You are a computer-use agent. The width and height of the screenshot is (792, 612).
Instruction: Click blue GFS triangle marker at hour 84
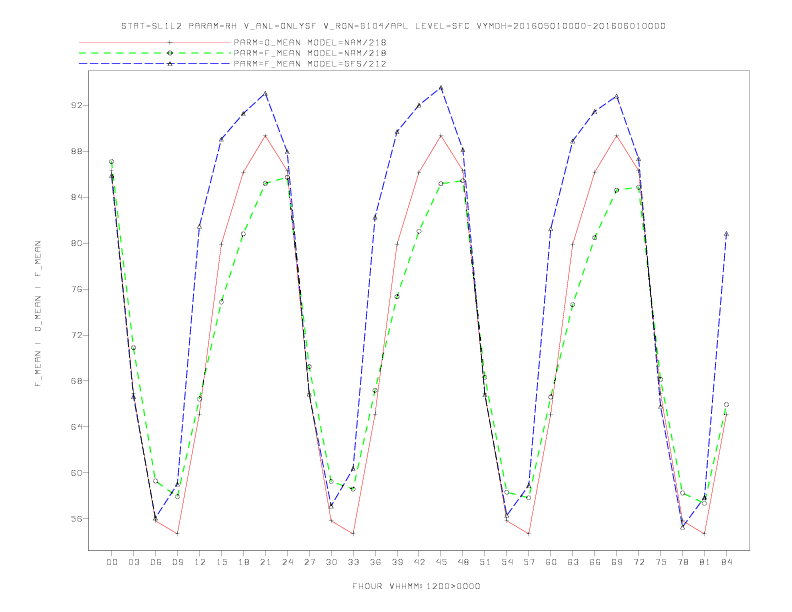(x=726, y=234)
